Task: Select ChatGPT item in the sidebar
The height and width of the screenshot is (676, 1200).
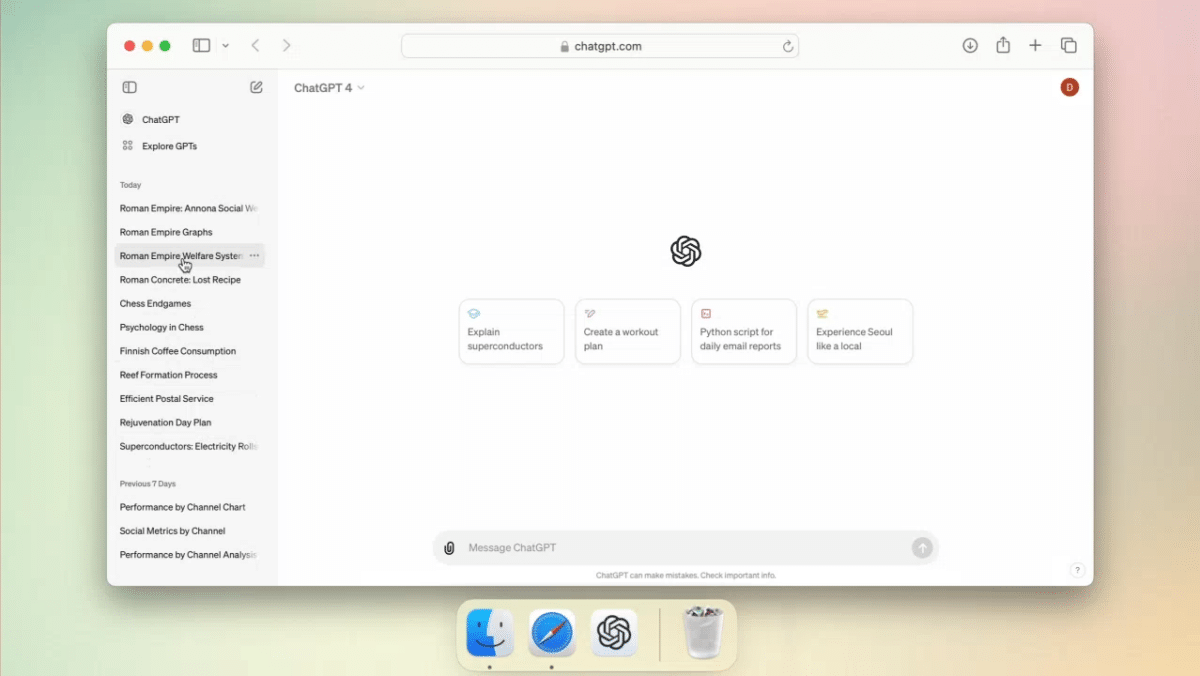Action: pyautogui.click(x=158, y=119)
